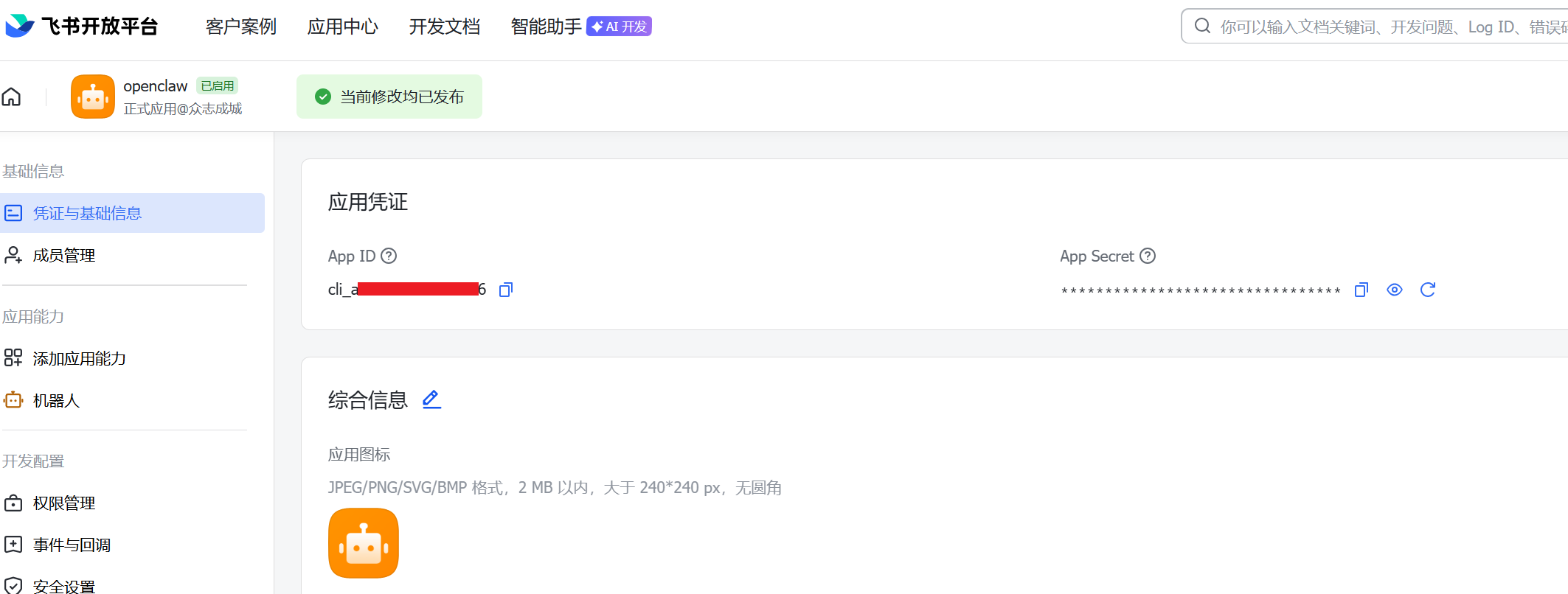The width and height of the screenshot is (1568, 594).
Task: Open 智能助手 AI 开发
Action: tap(580, 27)
